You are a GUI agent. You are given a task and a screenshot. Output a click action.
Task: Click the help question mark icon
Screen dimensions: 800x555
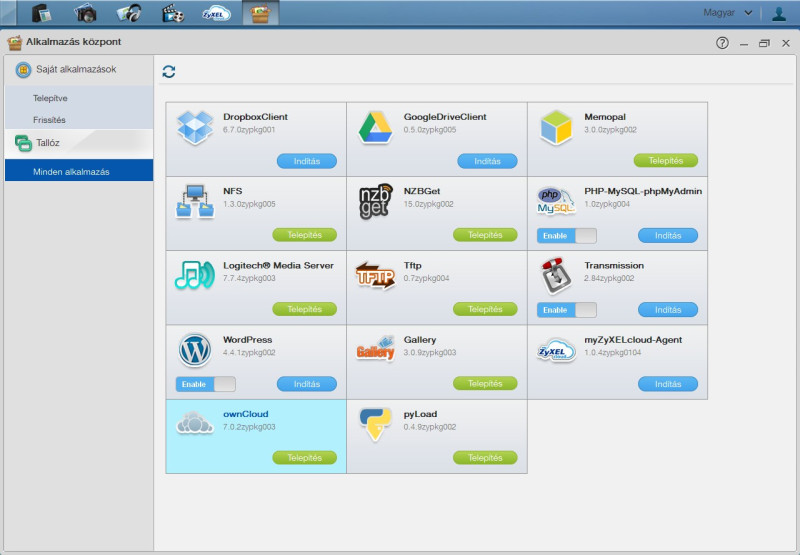[722, 43]
